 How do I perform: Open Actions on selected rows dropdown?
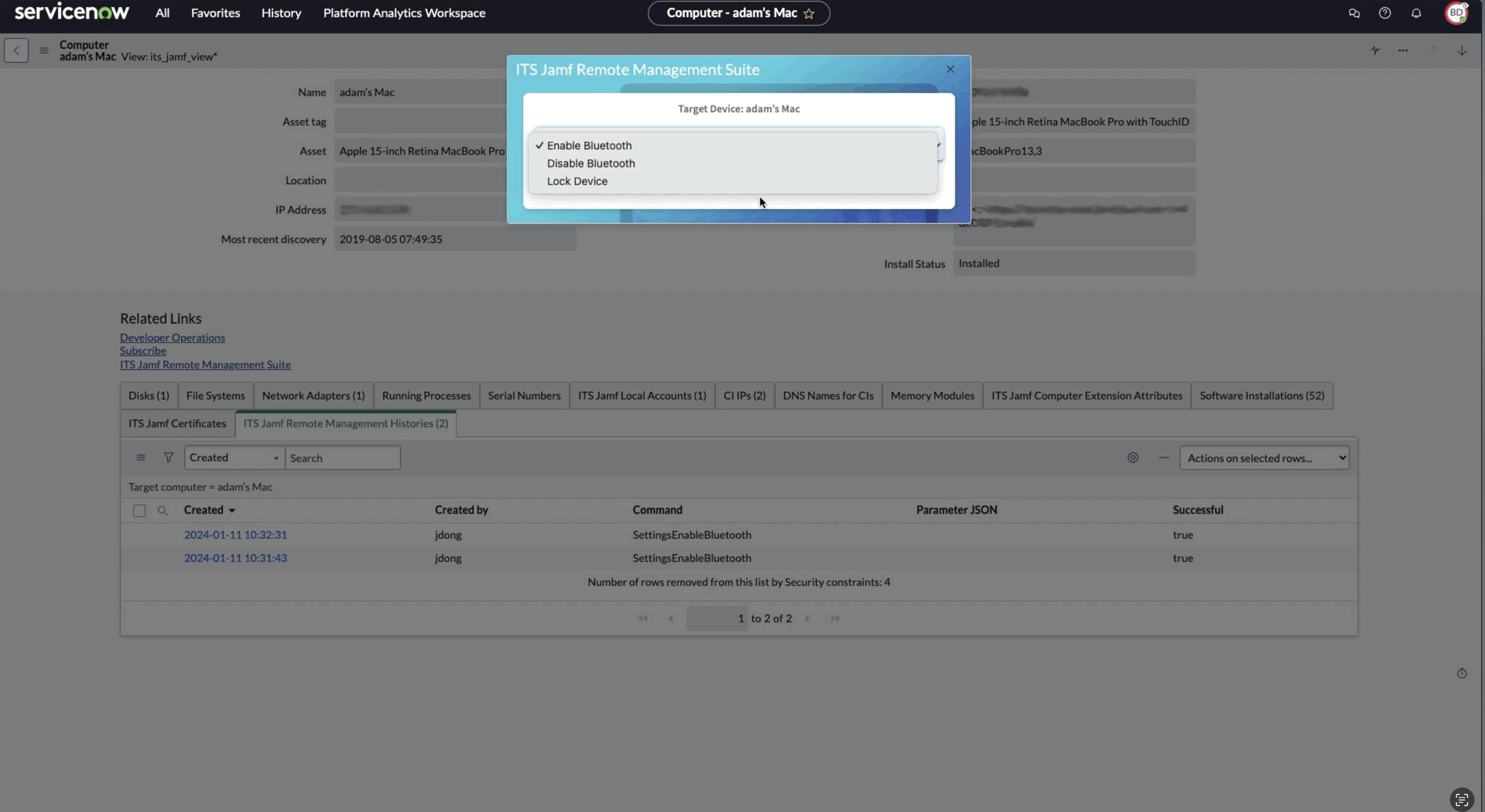(x=1264, y=458)
